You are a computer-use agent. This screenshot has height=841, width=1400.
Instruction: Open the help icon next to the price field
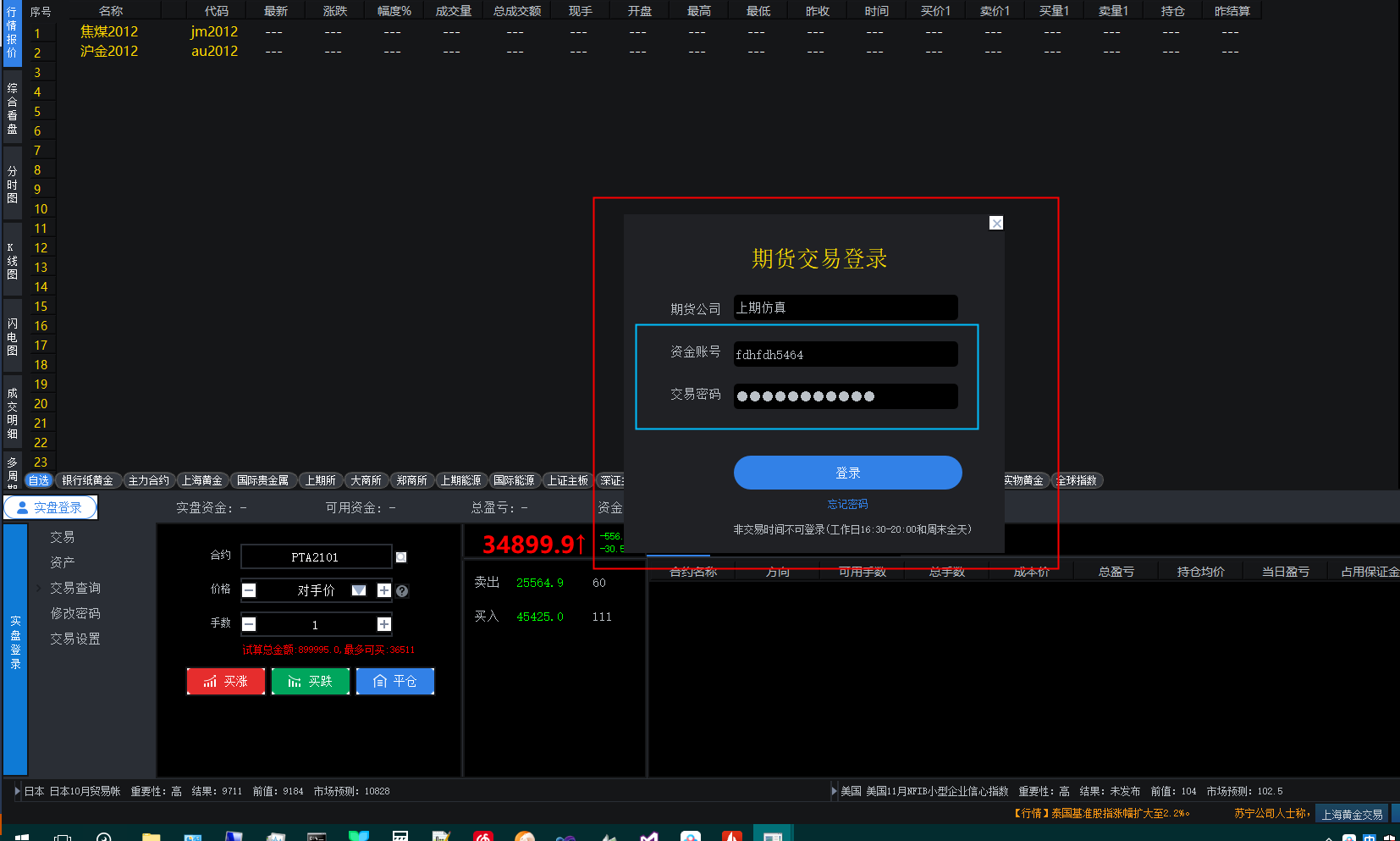coord(401,590)
